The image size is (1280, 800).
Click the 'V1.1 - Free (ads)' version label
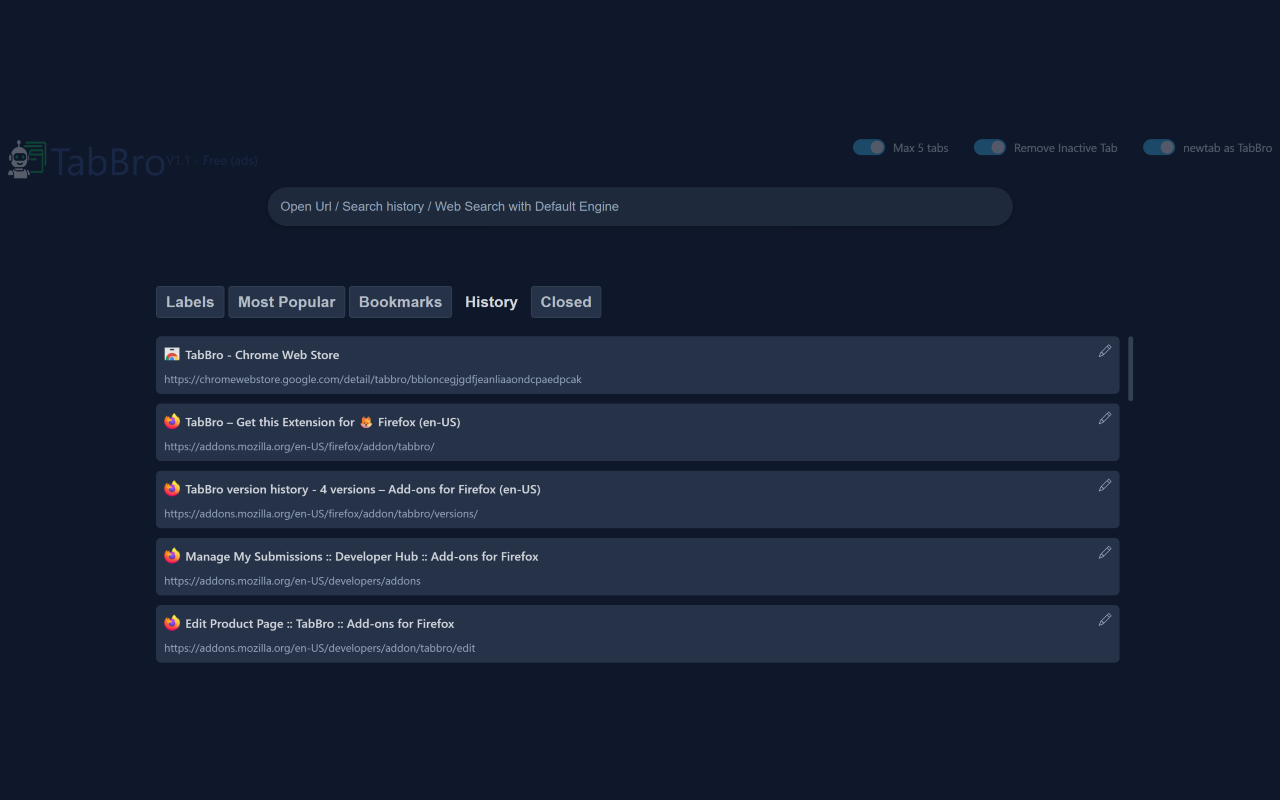point(212,161)
